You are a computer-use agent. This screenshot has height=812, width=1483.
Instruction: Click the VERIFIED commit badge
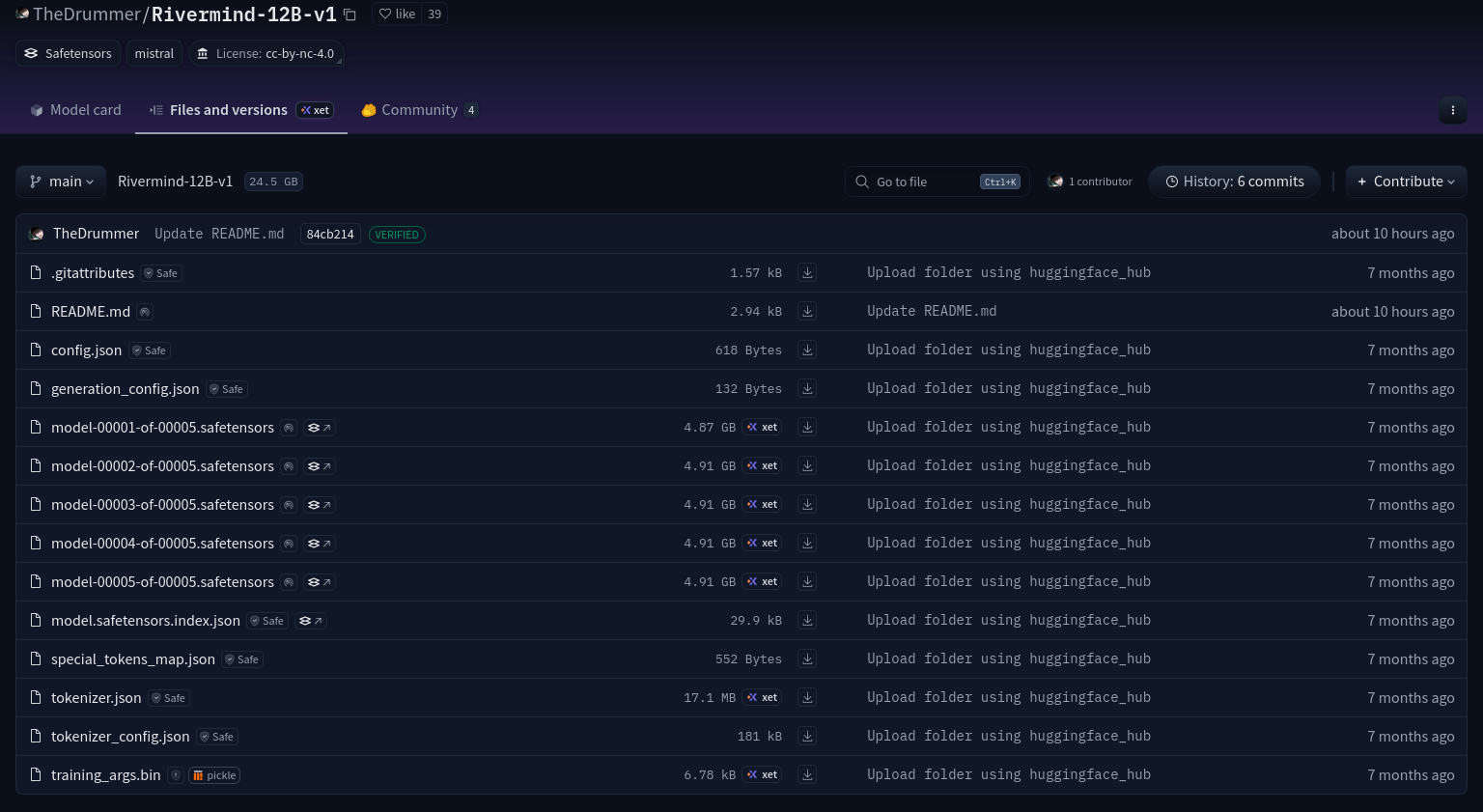point(397,235)
